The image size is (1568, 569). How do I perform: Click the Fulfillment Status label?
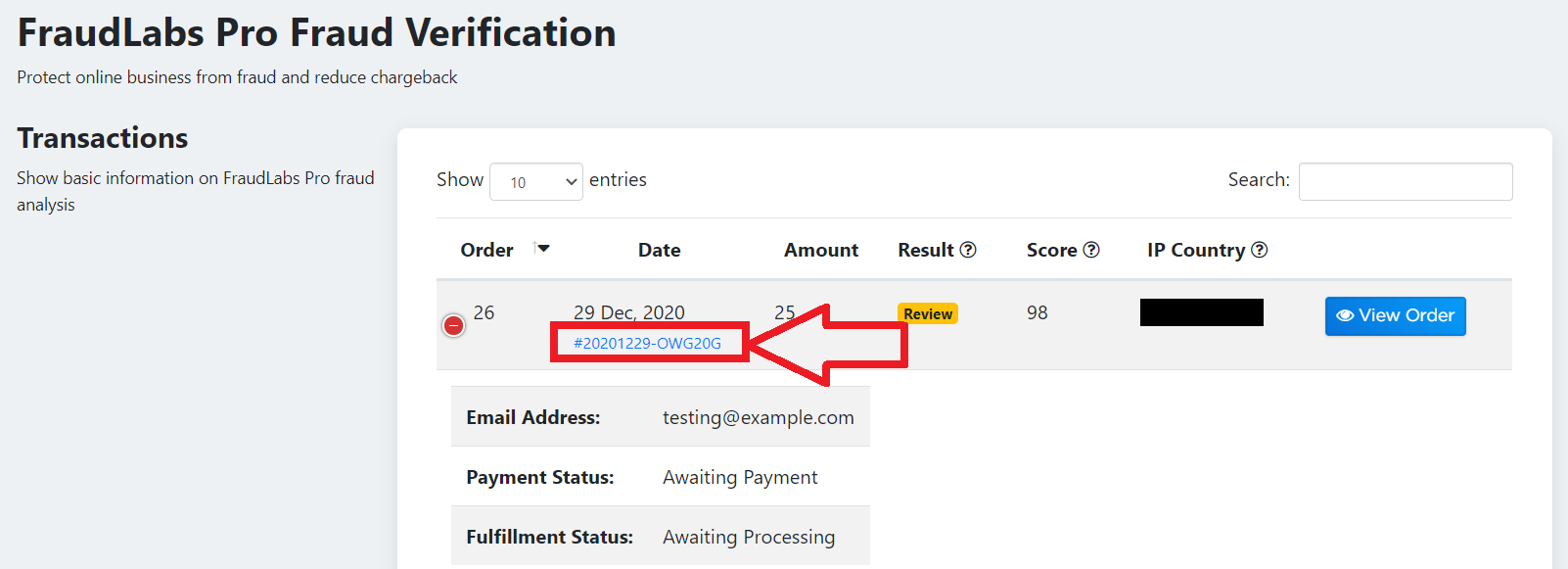click(549, 537)
